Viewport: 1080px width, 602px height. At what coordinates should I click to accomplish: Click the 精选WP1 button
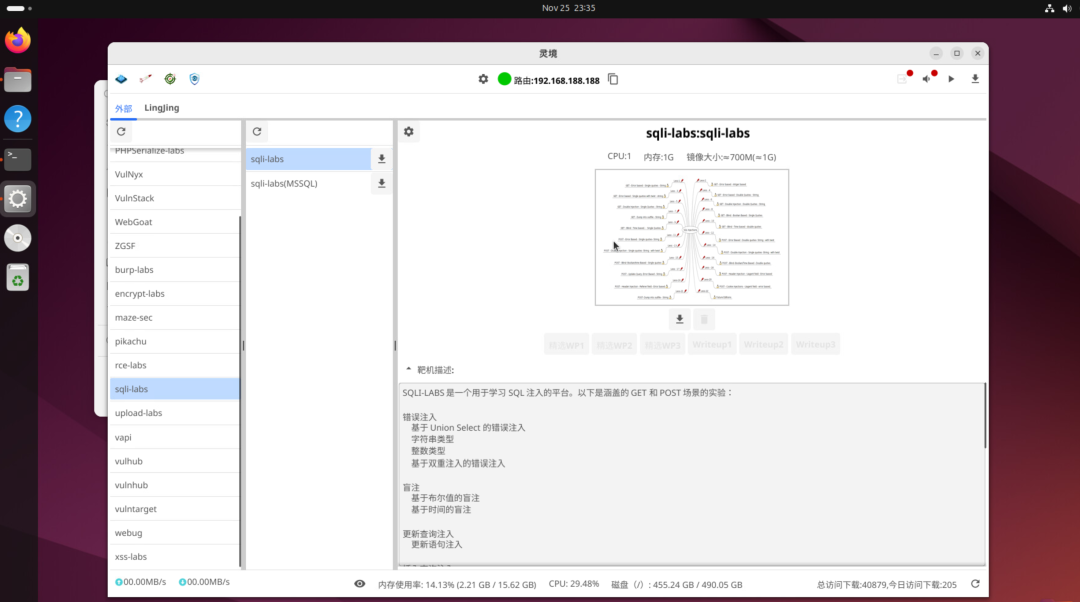click(x=566, y=344)
